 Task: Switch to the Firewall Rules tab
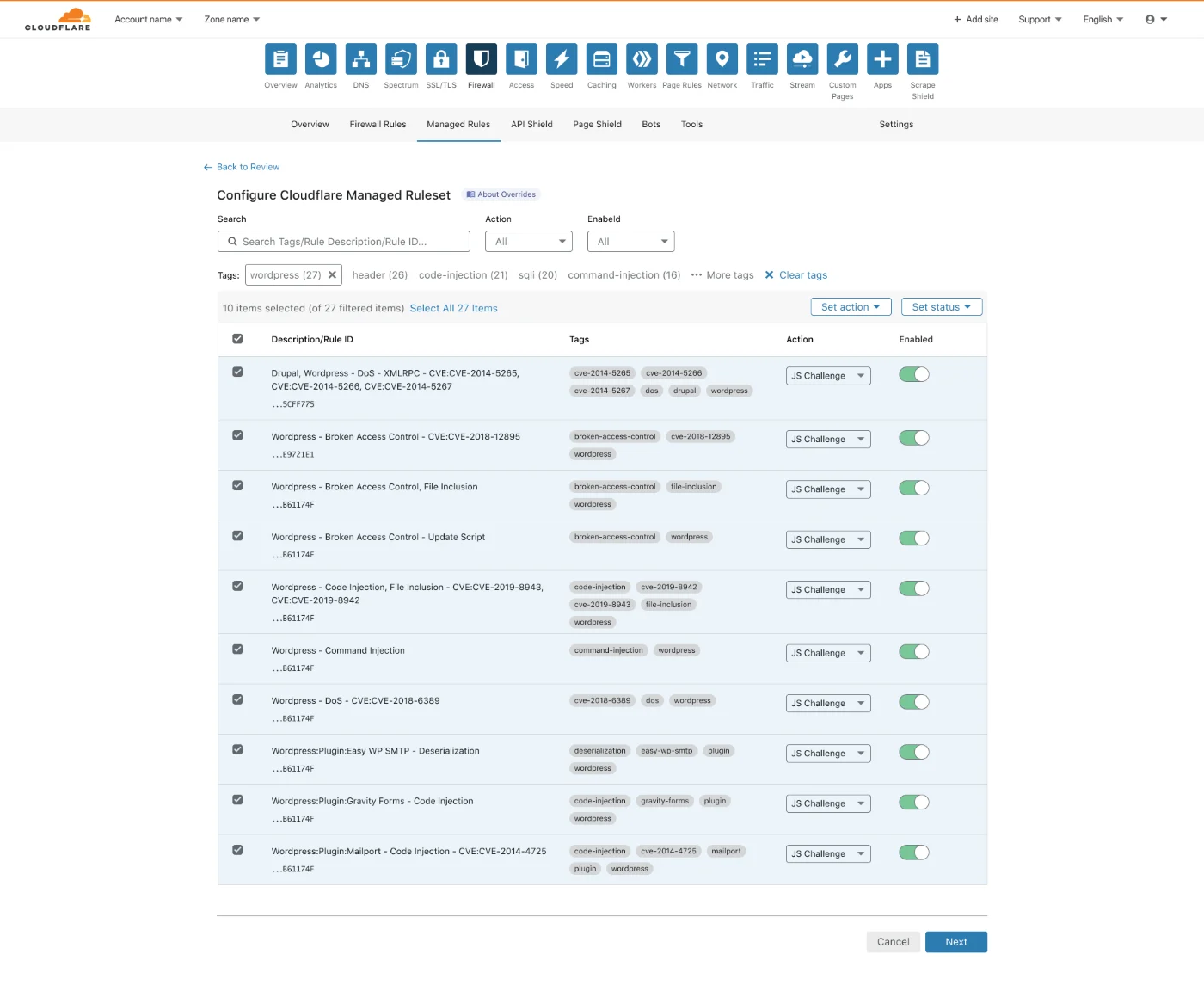pyautogui.click(x=378, y=125)
